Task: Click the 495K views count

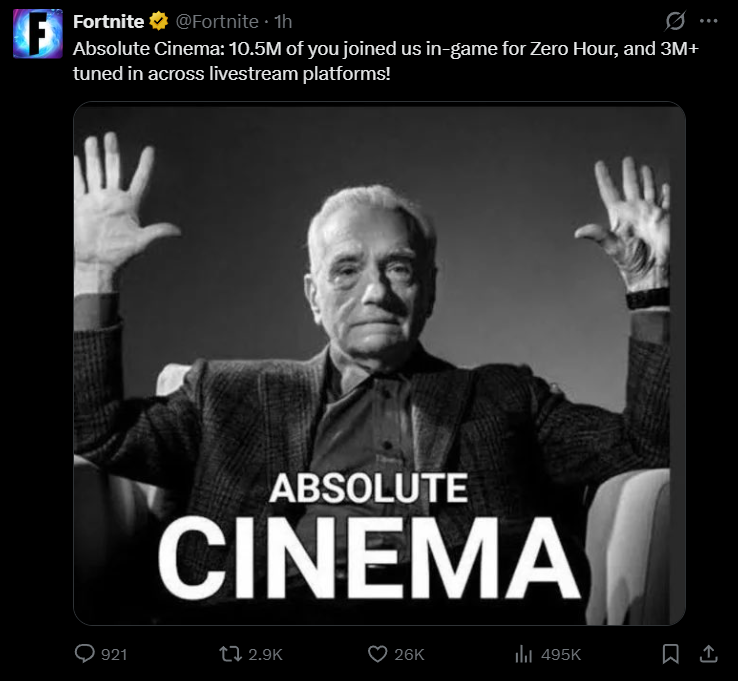Action: (x=561, y=654)
